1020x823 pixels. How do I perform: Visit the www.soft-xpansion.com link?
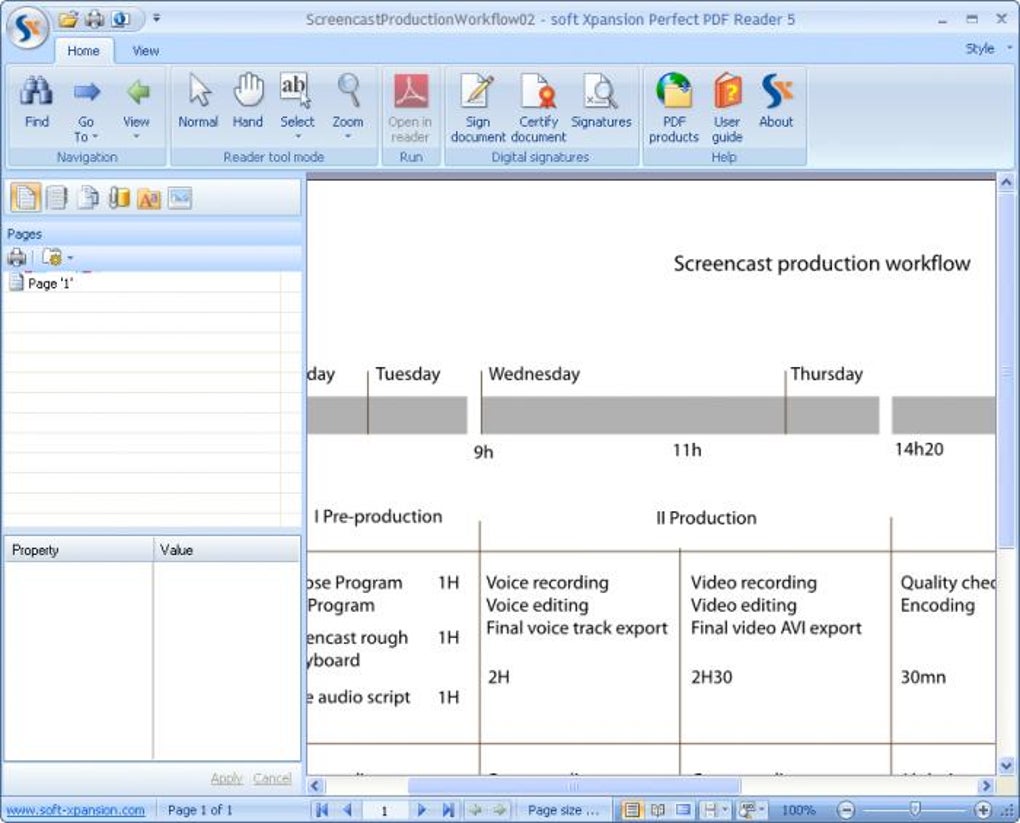pyautogui.click(x=75, y=810)
